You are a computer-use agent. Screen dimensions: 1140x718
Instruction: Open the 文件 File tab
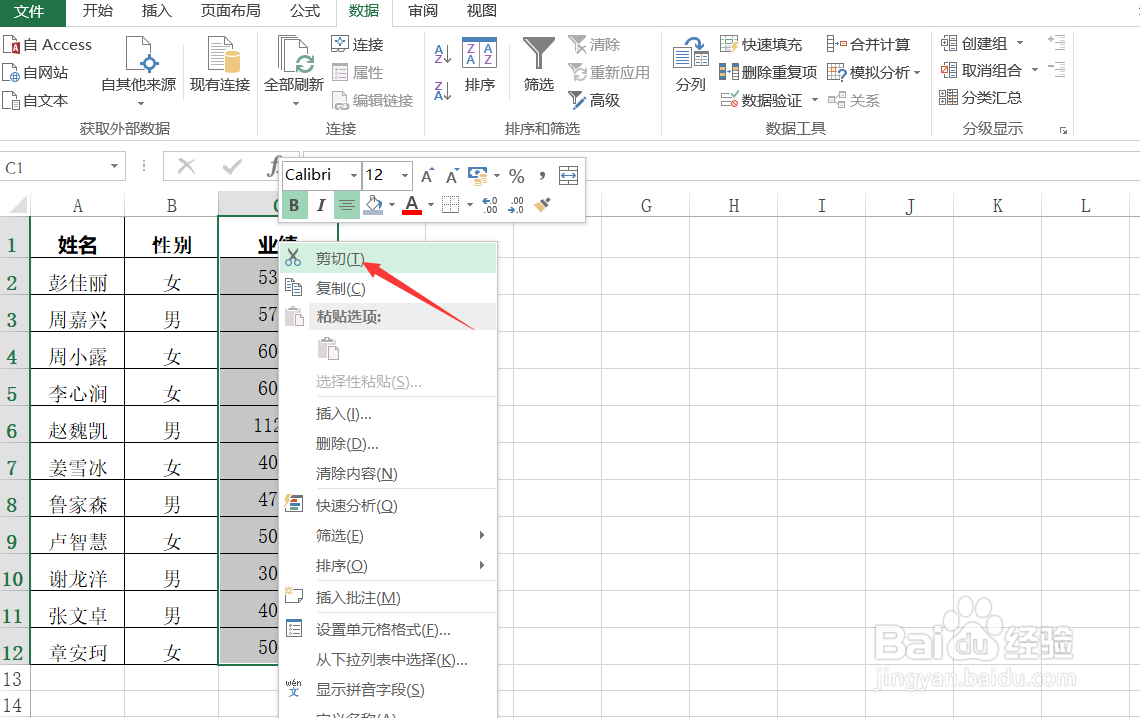[29, 12]
